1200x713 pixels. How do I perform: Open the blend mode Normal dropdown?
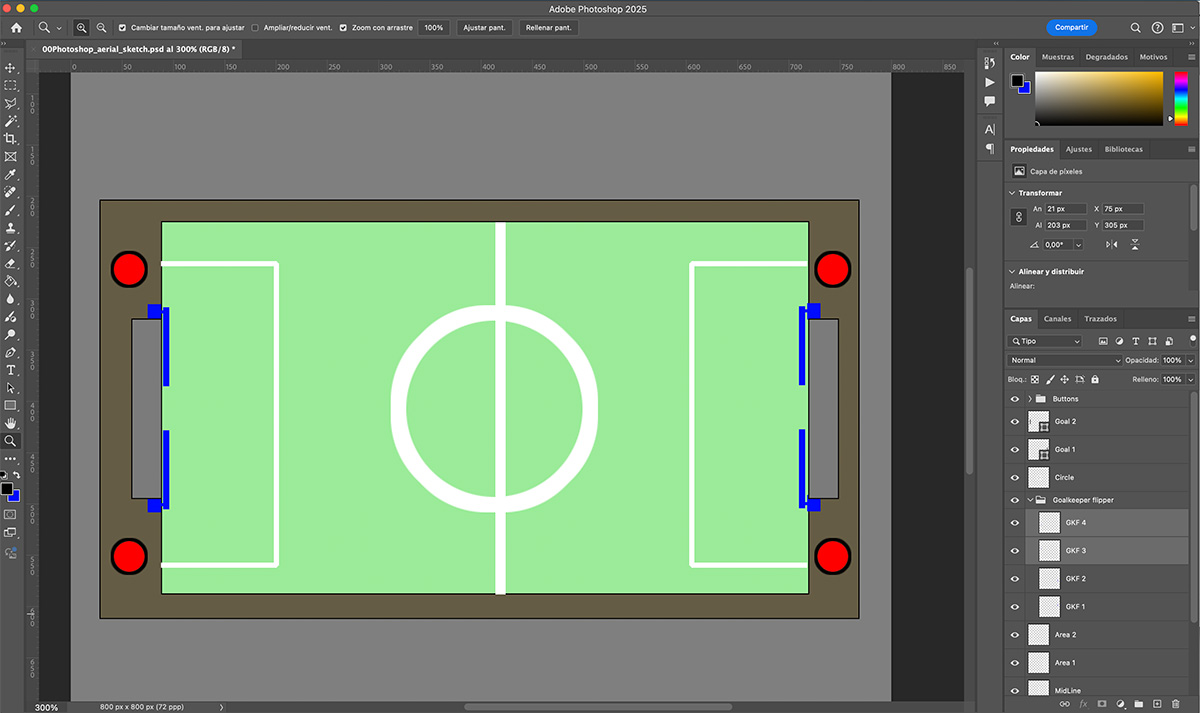point(1065,360)
